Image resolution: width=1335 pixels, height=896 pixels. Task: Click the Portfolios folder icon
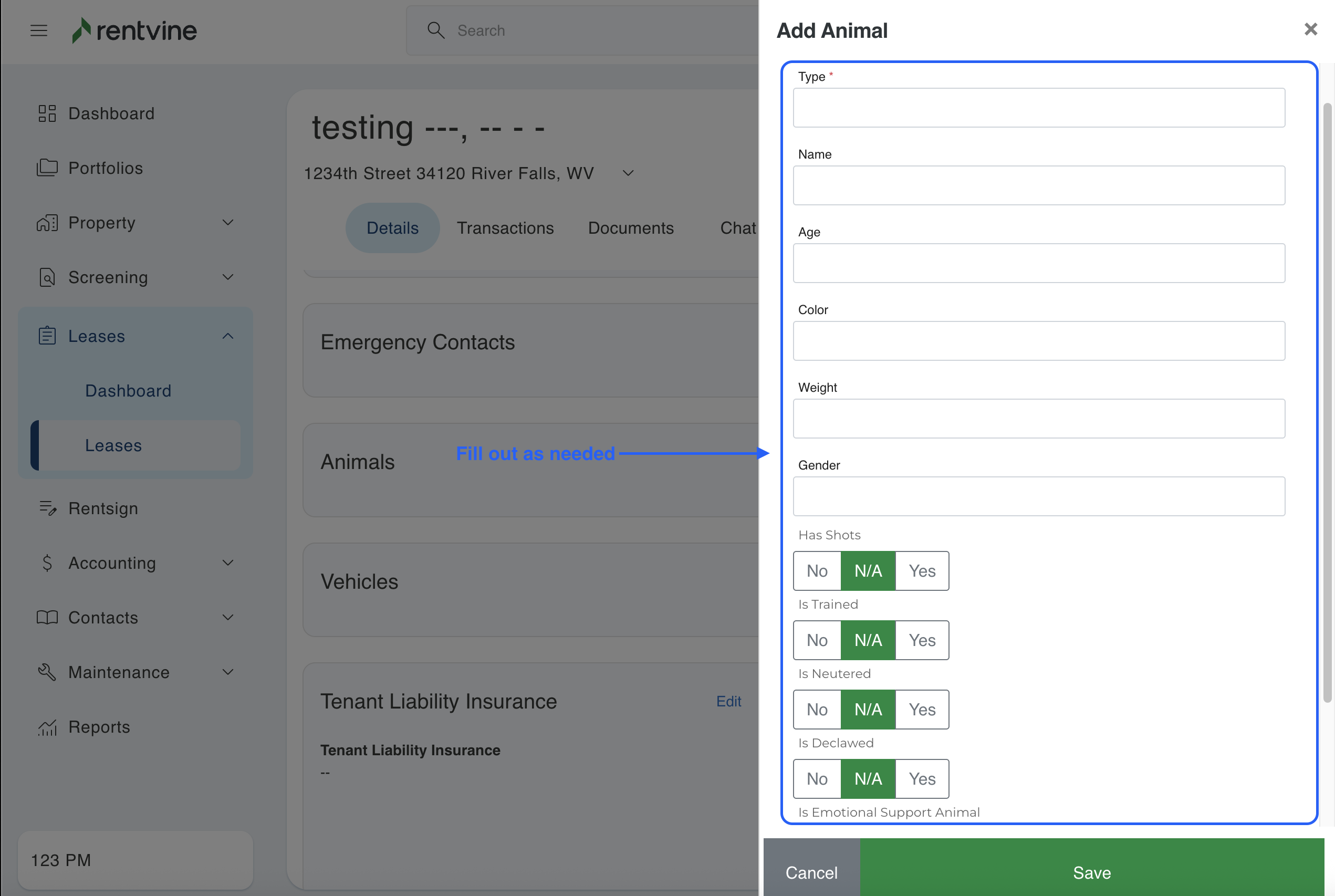pyautogui.click(x=47, y=168)
